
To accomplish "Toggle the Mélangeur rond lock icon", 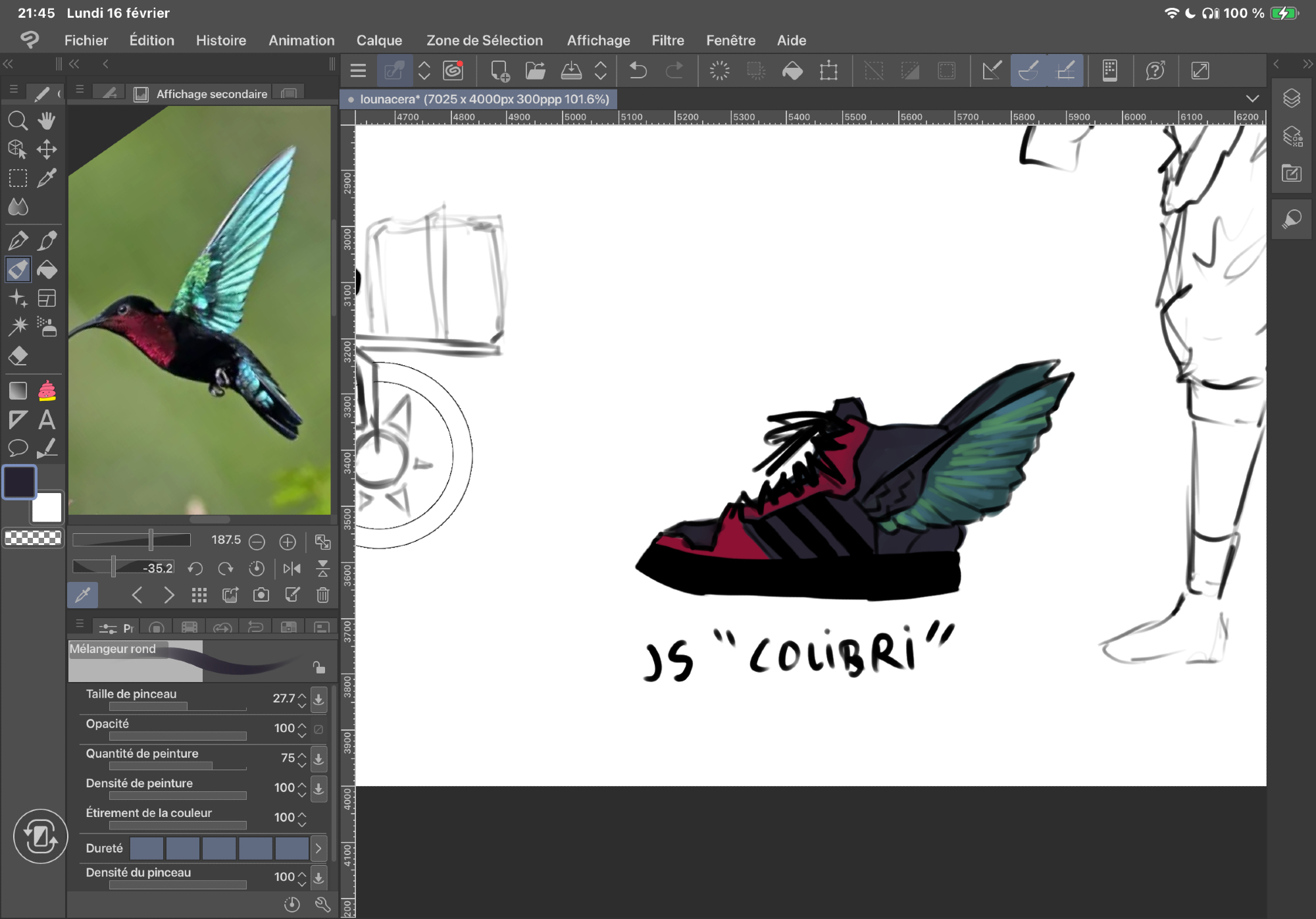I will point(319,668).
